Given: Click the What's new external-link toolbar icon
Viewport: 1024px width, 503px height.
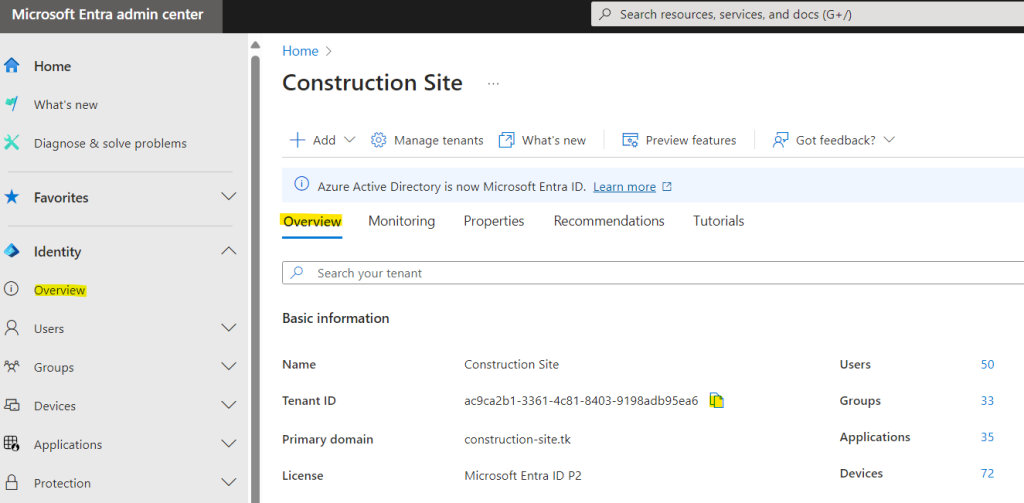Looking at the screenshot, I should (506, 140).
